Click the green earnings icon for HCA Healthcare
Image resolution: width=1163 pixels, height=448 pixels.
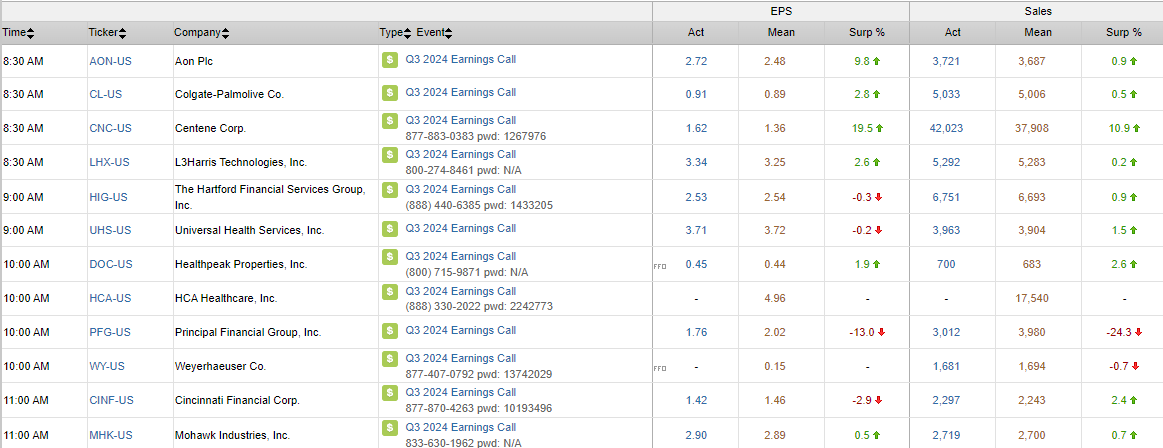point(389,291)
